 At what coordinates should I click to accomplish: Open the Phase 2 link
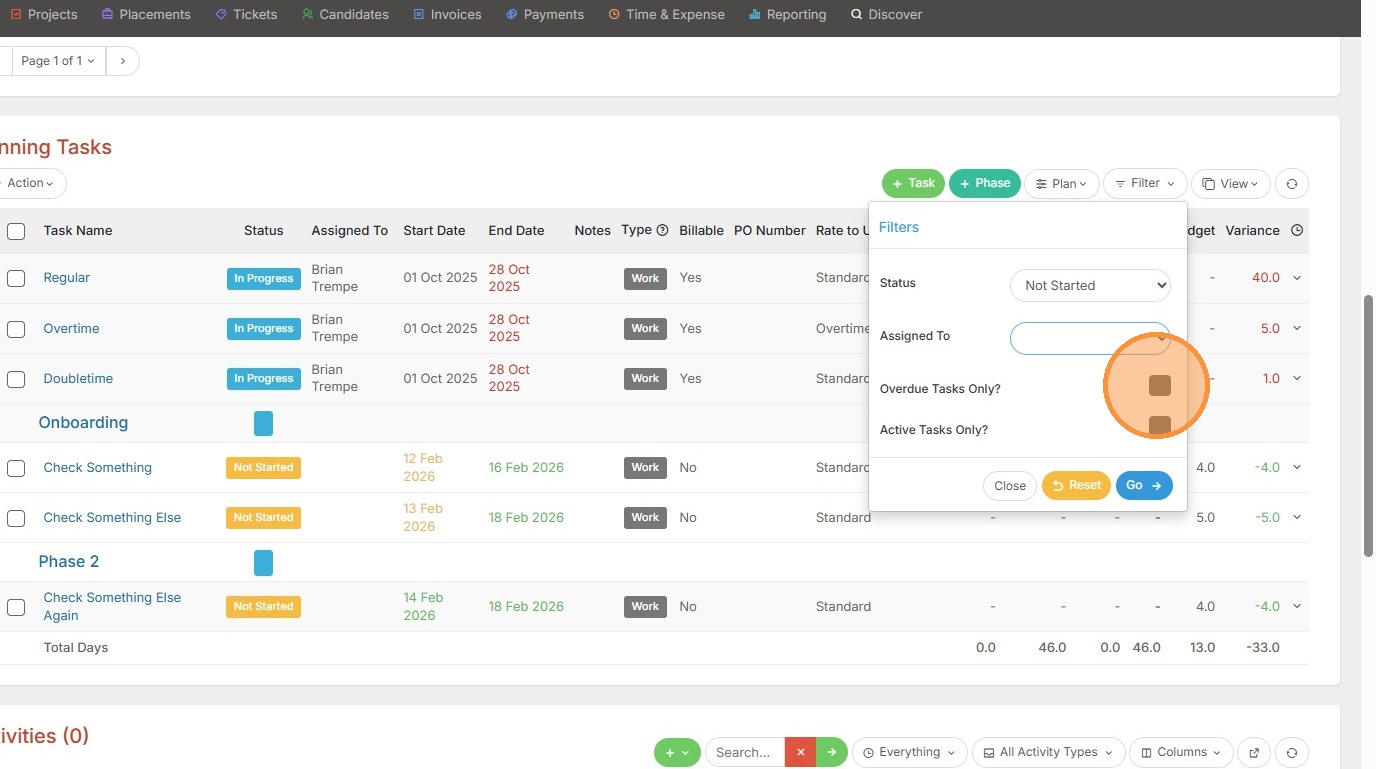[69, 562]
